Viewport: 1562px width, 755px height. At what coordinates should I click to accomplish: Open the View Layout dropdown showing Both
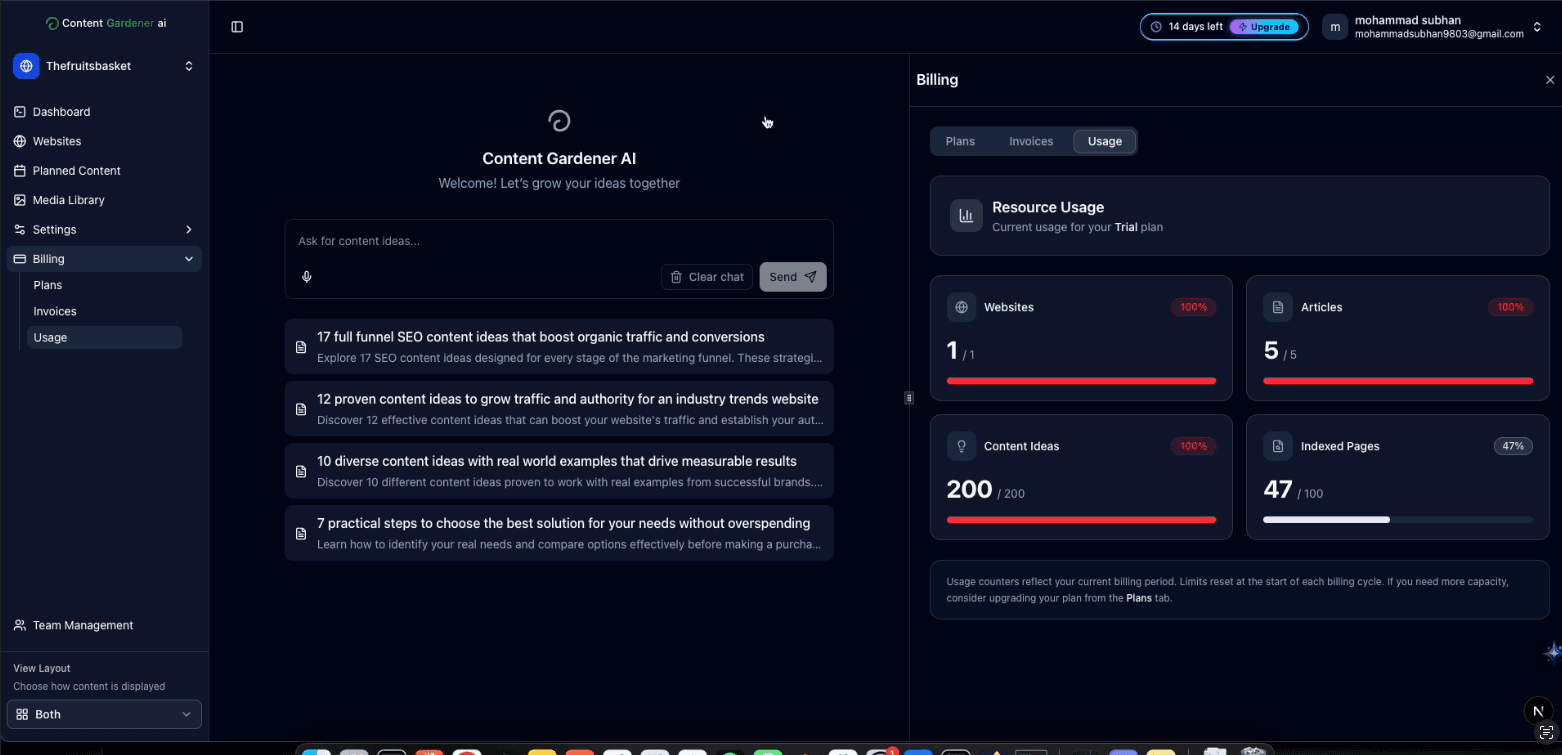coord(104,714)
